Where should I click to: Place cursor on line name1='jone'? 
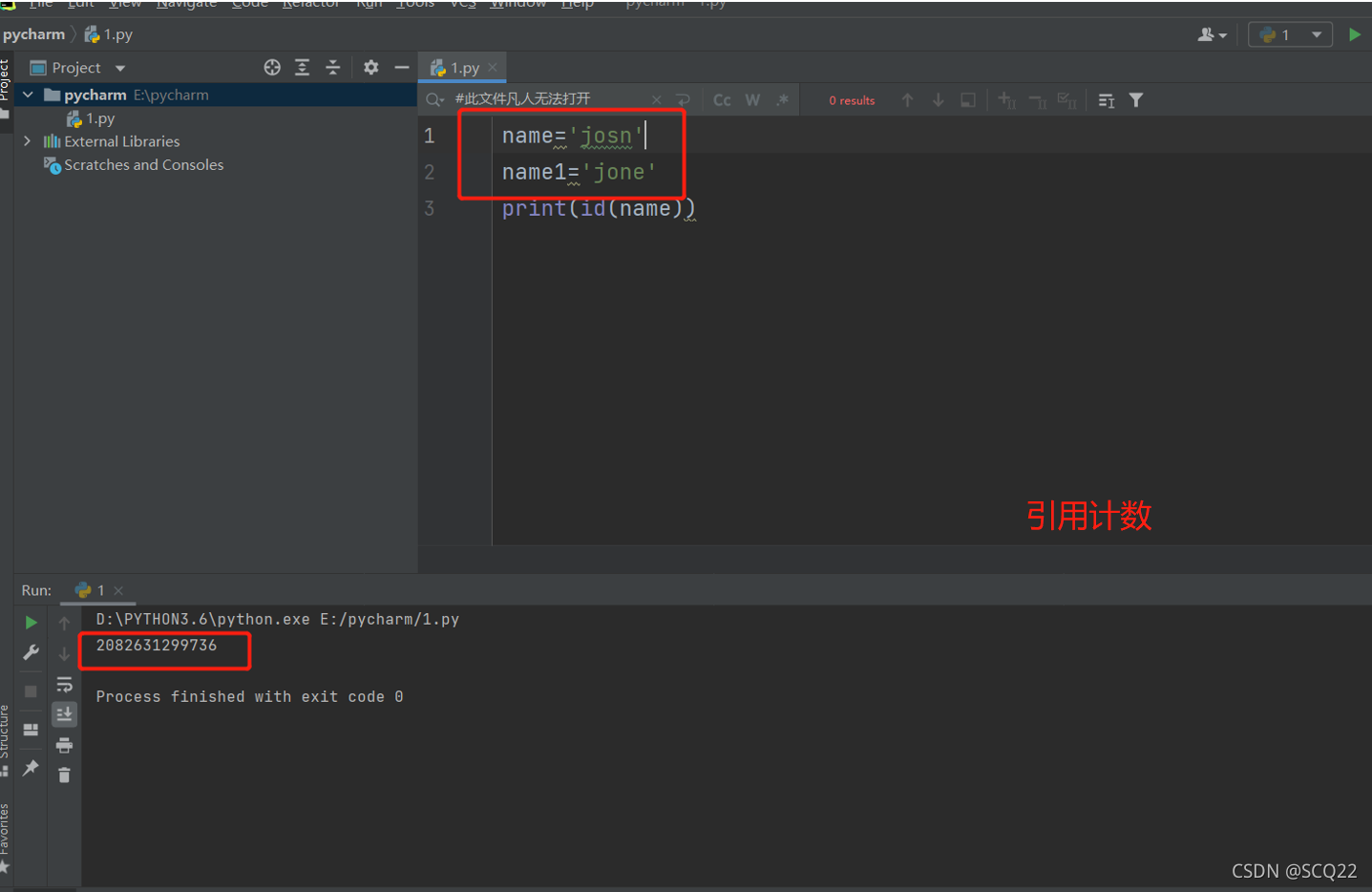[580, 172]
